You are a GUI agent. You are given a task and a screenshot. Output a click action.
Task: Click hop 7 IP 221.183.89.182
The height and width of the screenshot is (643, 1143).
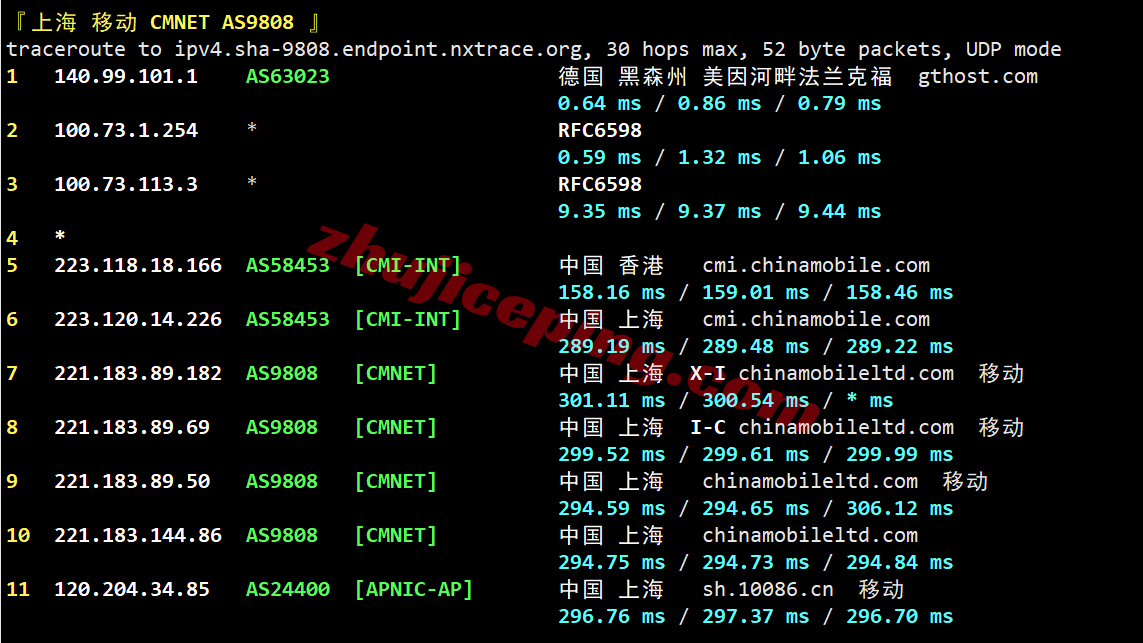(139, 373)
